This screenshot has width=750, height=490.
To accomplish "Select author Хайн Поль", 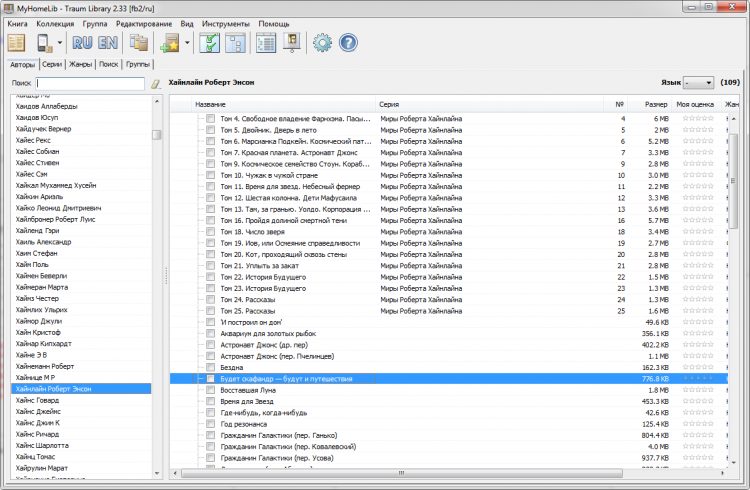I will click(32, 265).
